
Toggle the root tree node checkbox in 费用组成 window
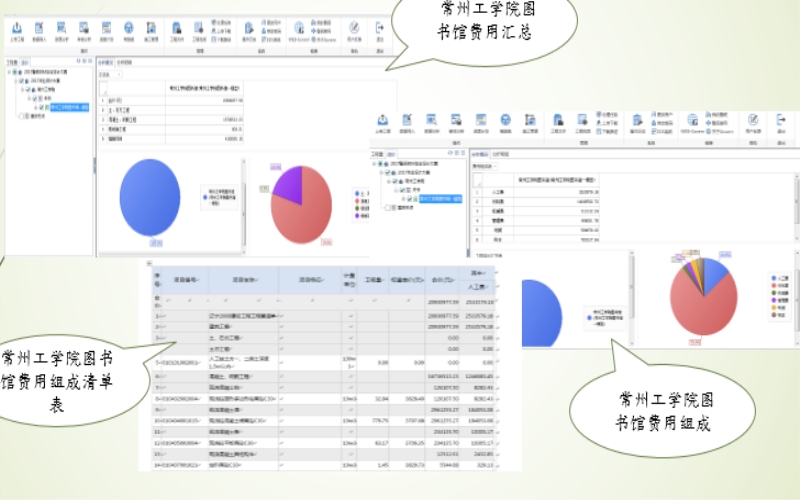click(x=380, y=164)
